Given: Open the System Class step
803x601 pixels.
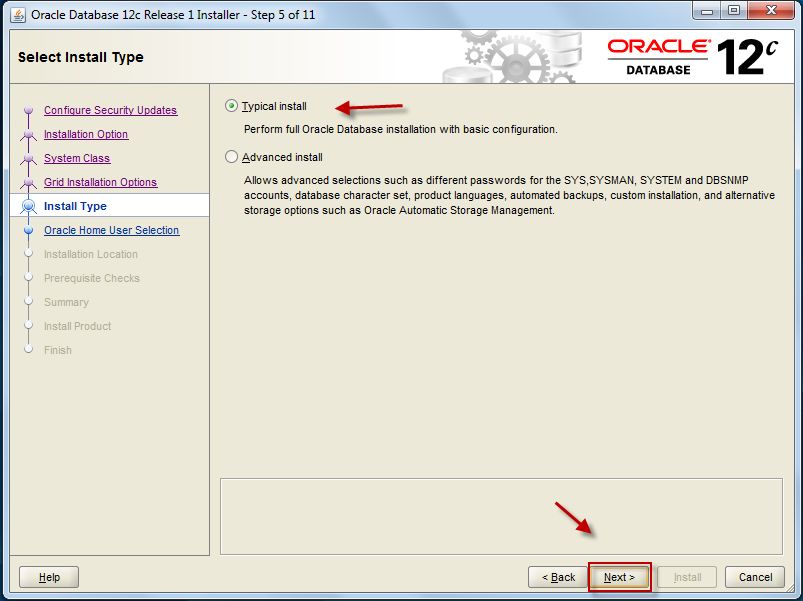Looking at the screenshot, I should (x=80, y=158).
